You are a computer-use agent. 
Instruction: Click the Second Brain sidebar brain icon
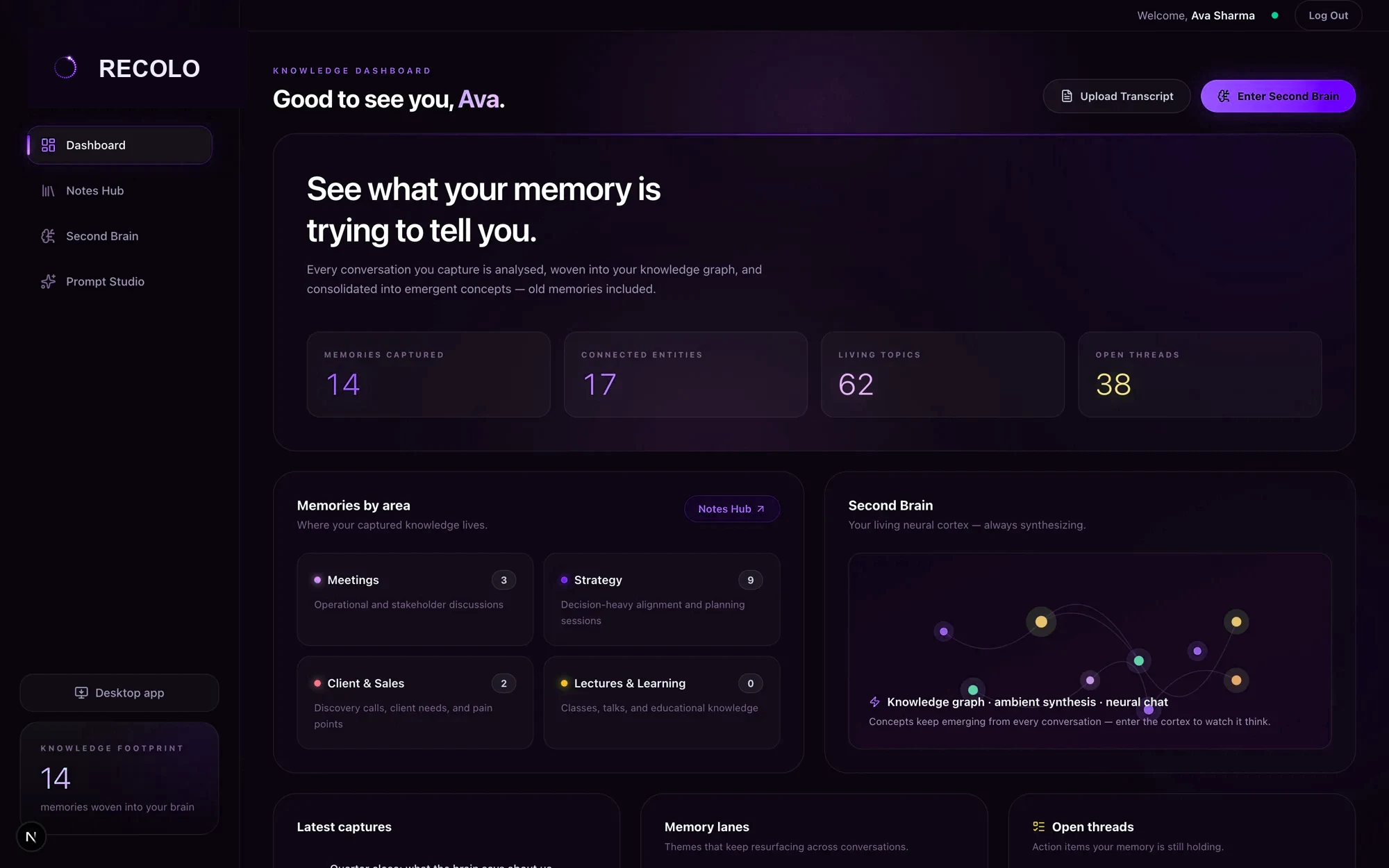point(48,236)
